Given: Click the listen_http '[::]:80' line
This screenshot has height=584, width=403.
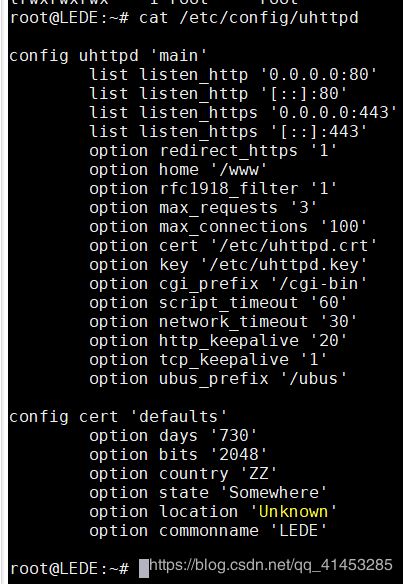Looking at the screenshot, I should point(218,93).
